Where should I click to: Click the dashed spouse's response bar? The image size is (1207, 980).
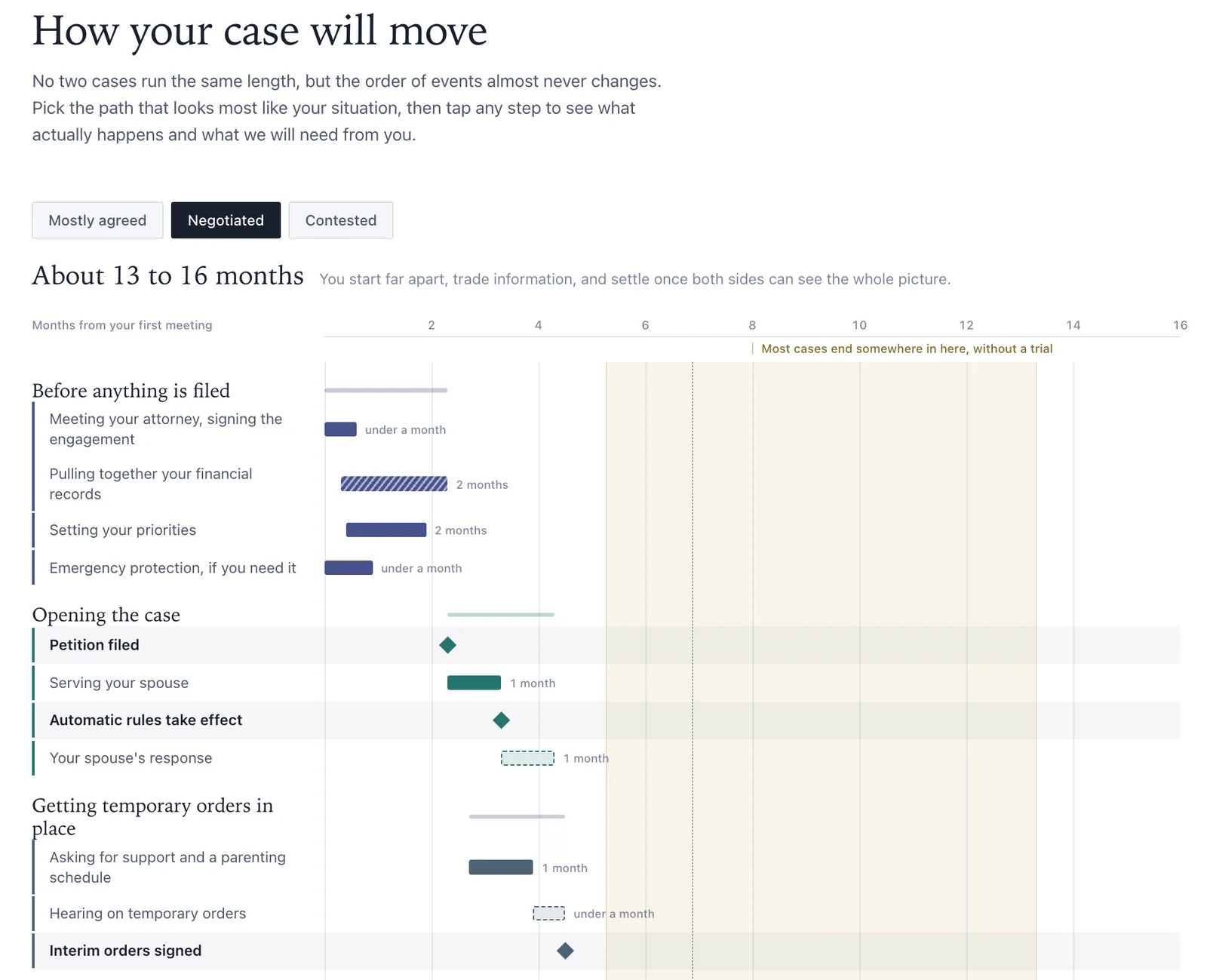pos(527,758)
